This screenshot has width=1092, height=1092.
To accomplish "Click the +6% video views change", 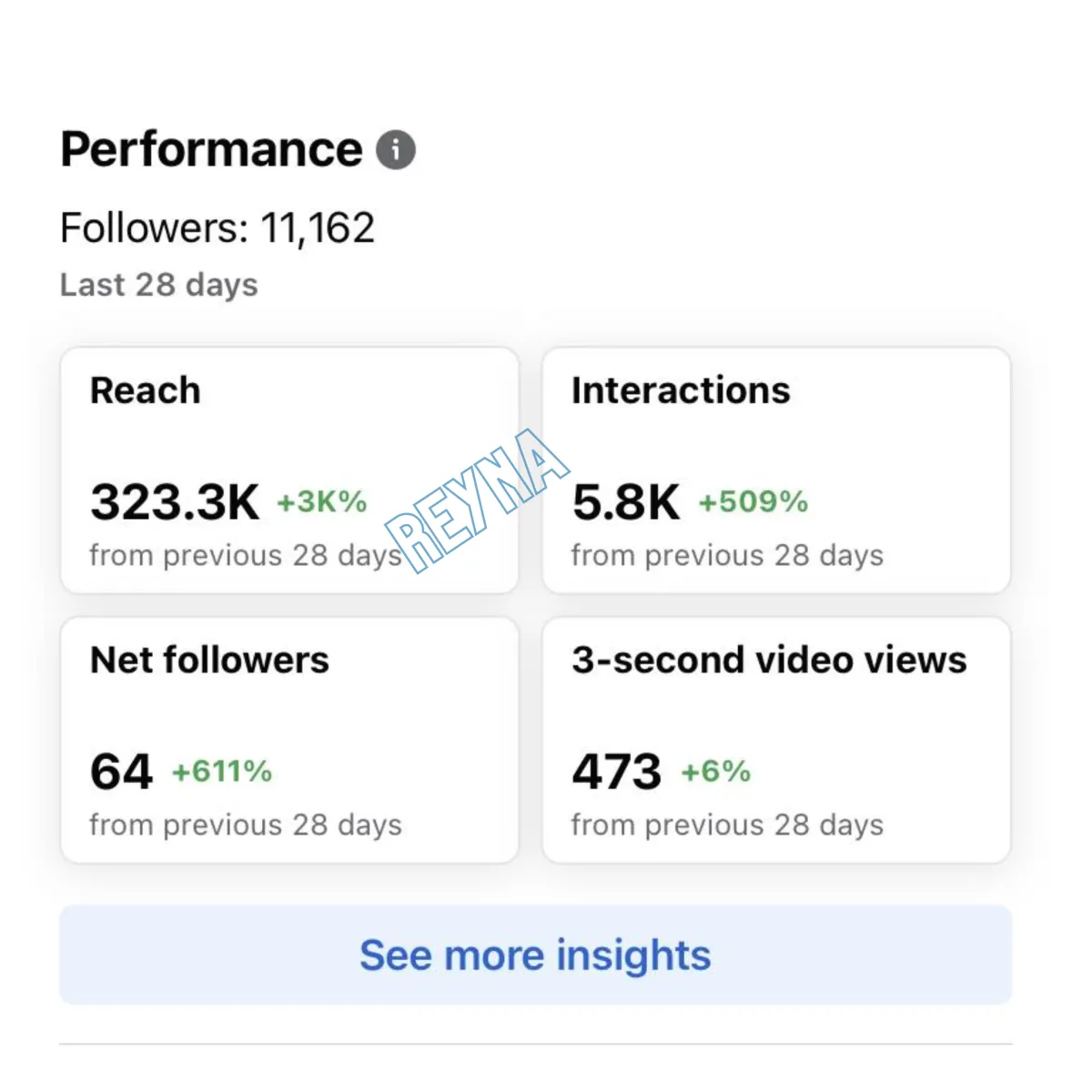I will pos(715,772).
